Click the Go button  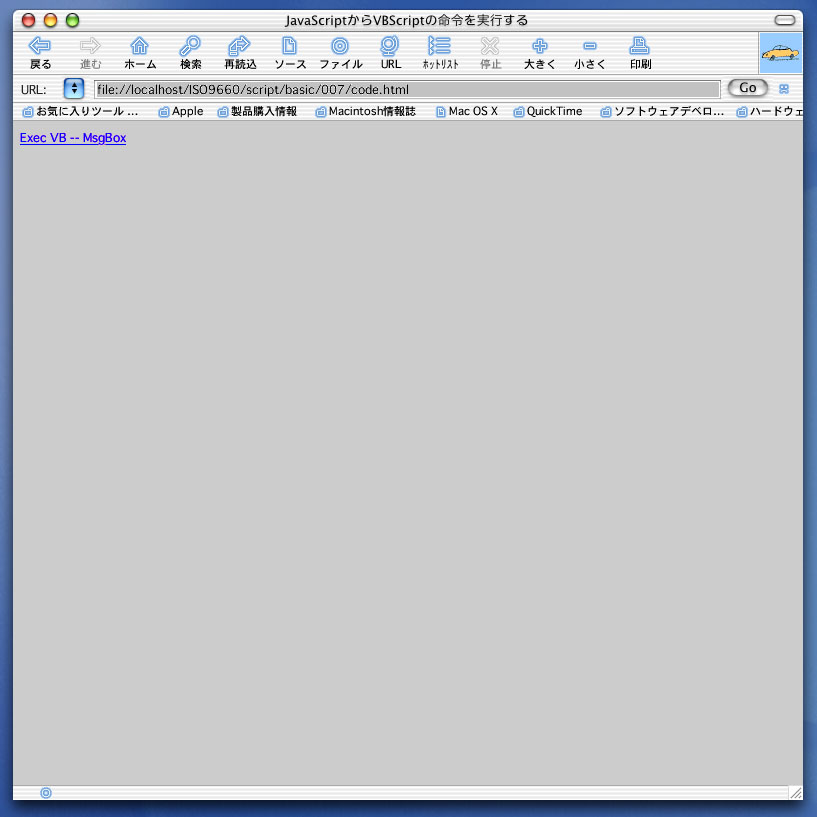click(748, 88)
